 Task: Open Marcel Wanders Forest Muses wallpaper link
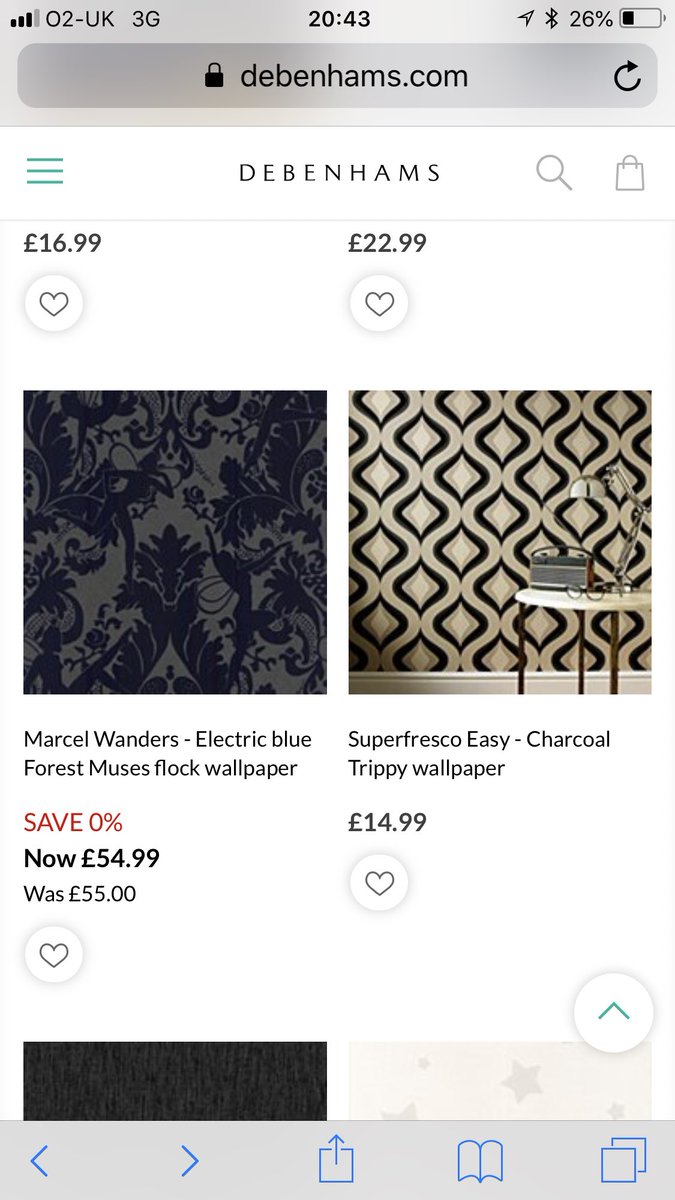pyautogui.click(x=168, y=753)
